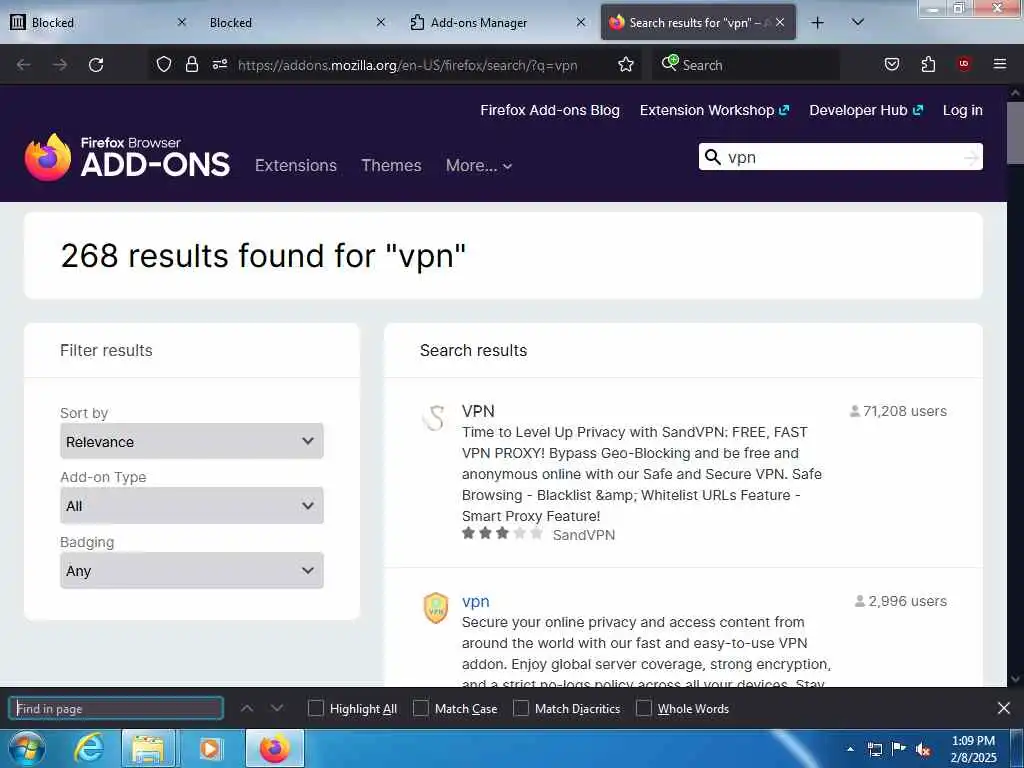Click the page vertical scrollbar thumb

point(1016,133)
